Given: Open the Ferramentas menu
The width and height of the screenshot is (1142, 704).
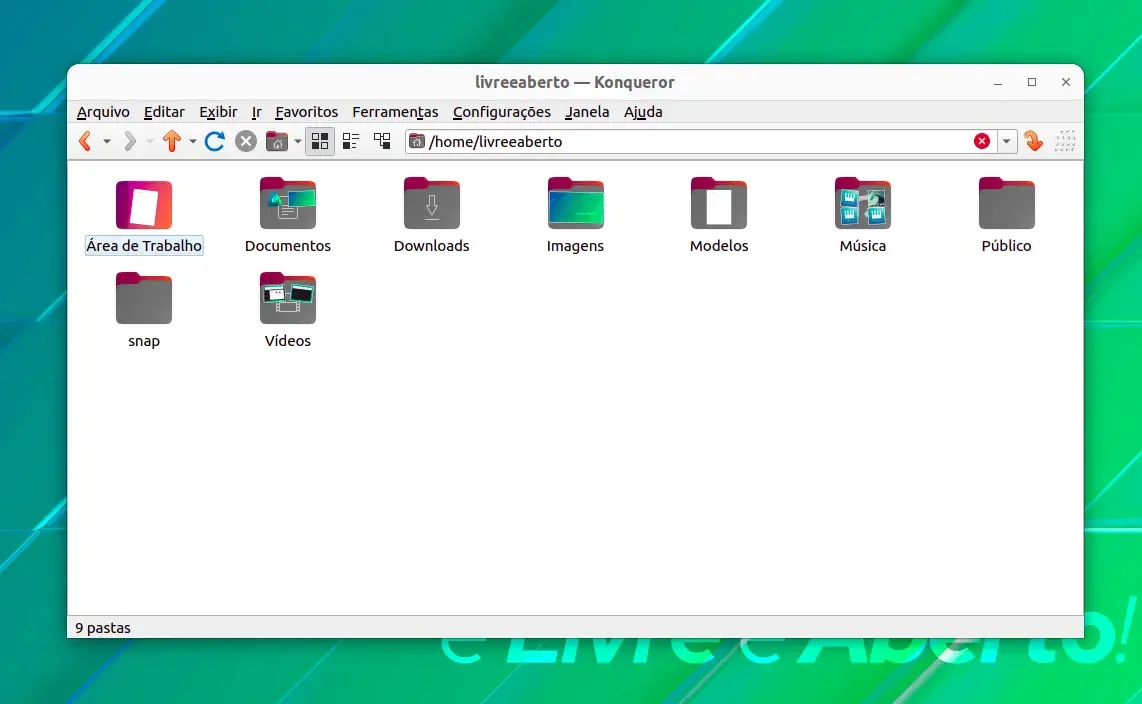Looking at the screenshot, I should tap(395, 112).
